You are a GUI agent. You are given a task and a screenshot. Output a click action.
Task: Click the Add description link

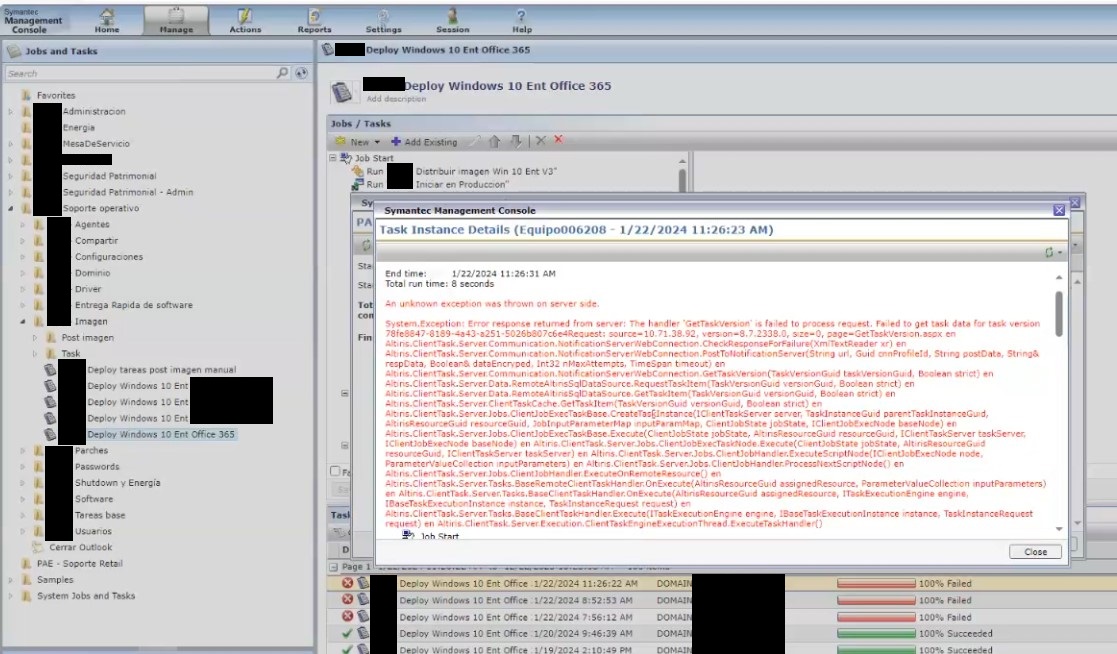coord(396,99)
